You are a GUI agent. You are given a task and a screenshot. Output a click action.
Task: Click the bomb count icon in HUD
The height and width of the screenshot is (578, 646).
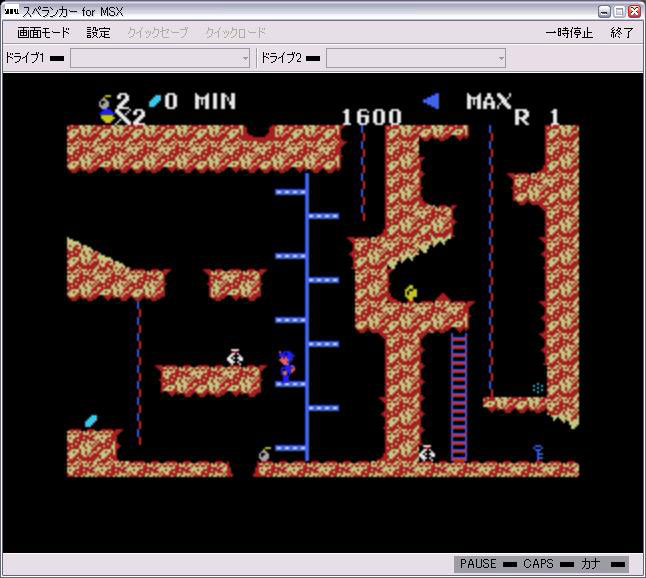tap(105, 101)
